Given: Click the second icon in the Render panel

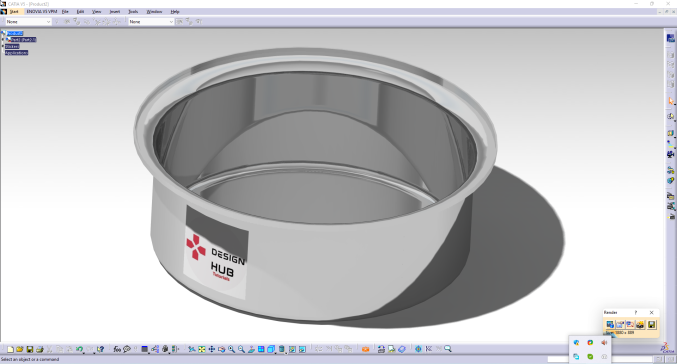Looking at the screenshot, I should (620, 325).
